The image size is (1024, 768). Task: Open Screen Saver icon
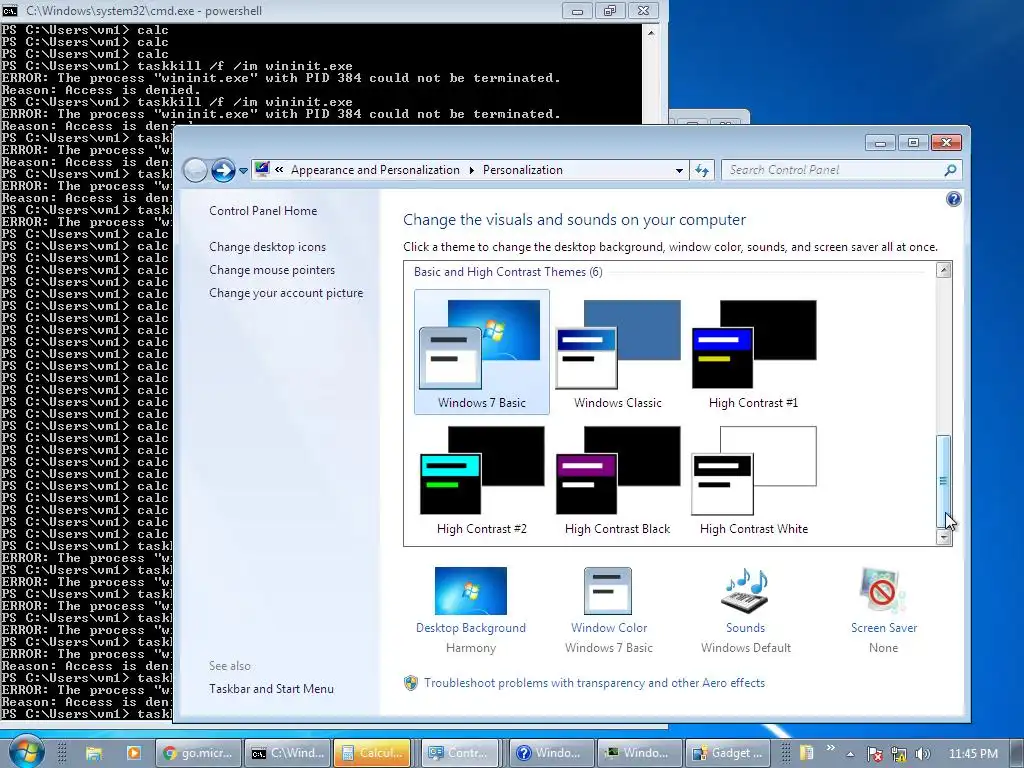pos(883,590)
